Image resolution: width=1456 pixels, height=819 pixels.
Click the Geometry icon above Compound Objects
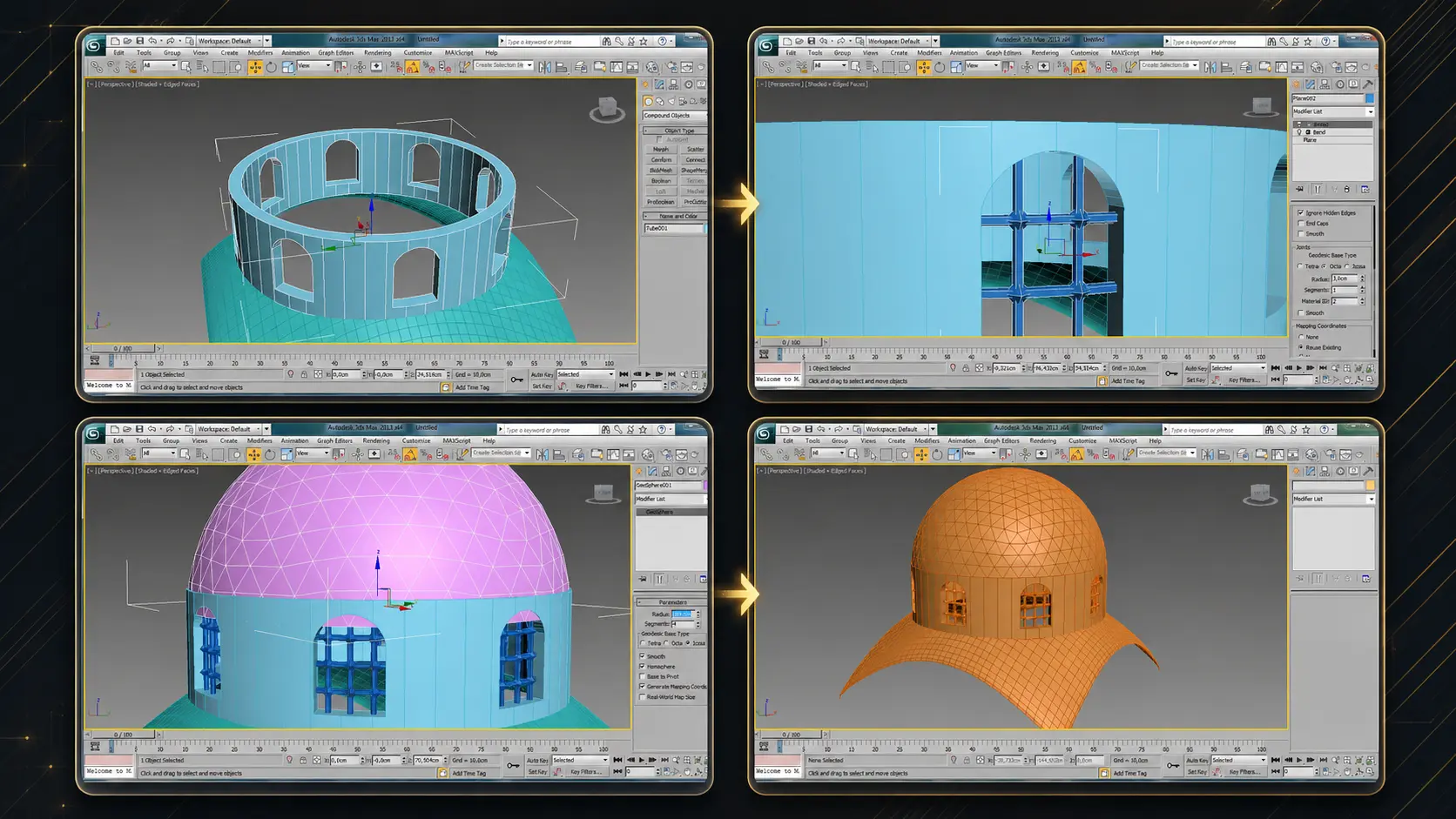pyautogui.click(x=648, y=101)
